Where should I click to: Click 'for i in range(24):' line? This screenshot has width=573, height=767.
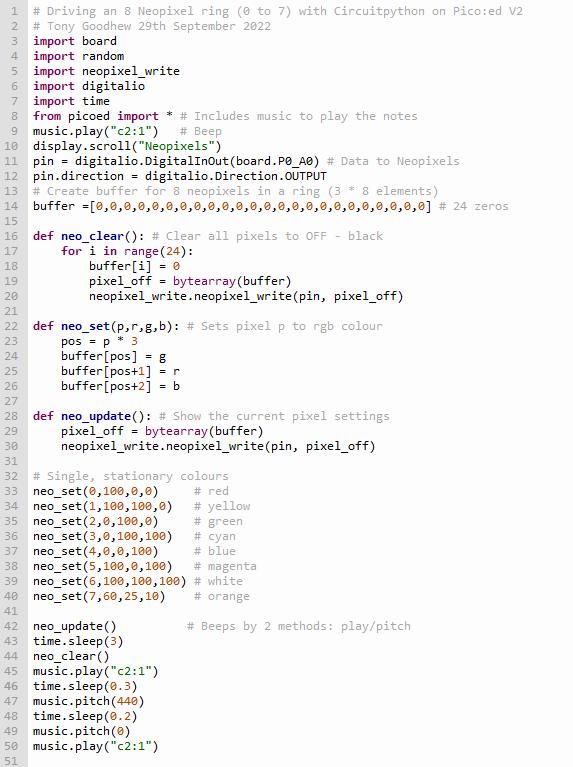click(x=127, y=251)
